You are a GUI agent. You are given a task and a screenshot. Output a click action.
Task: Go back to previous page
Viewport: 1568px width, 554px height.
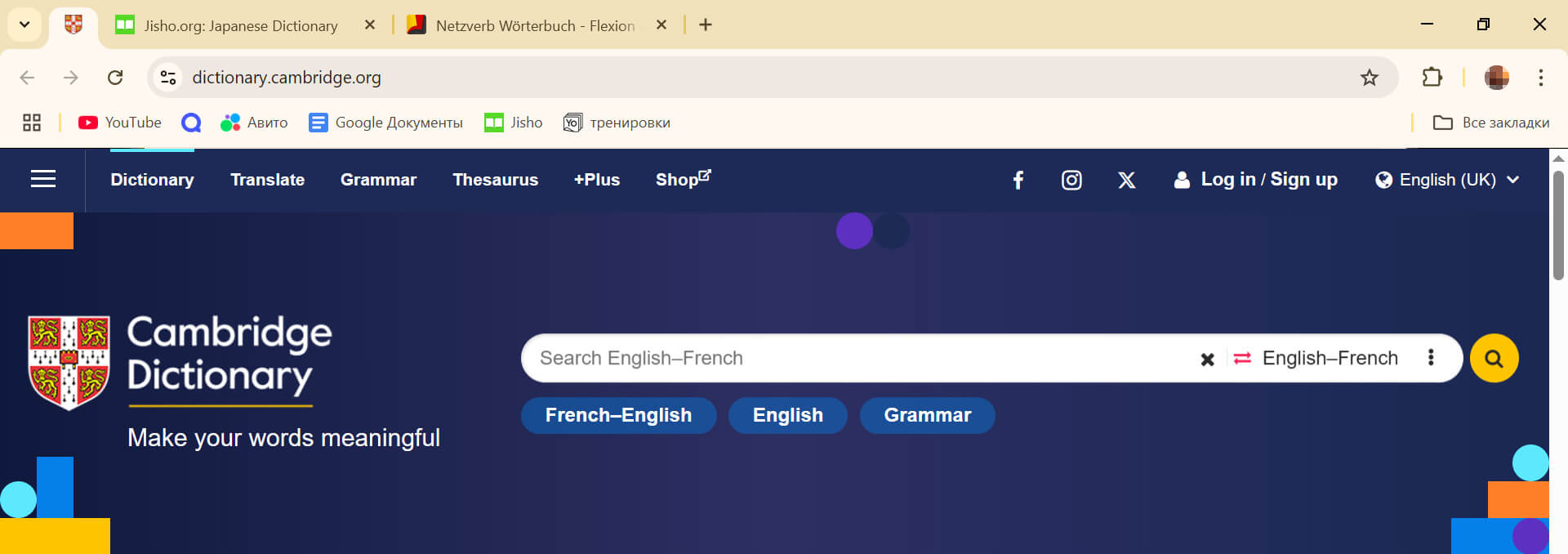(x=27, y=78)
